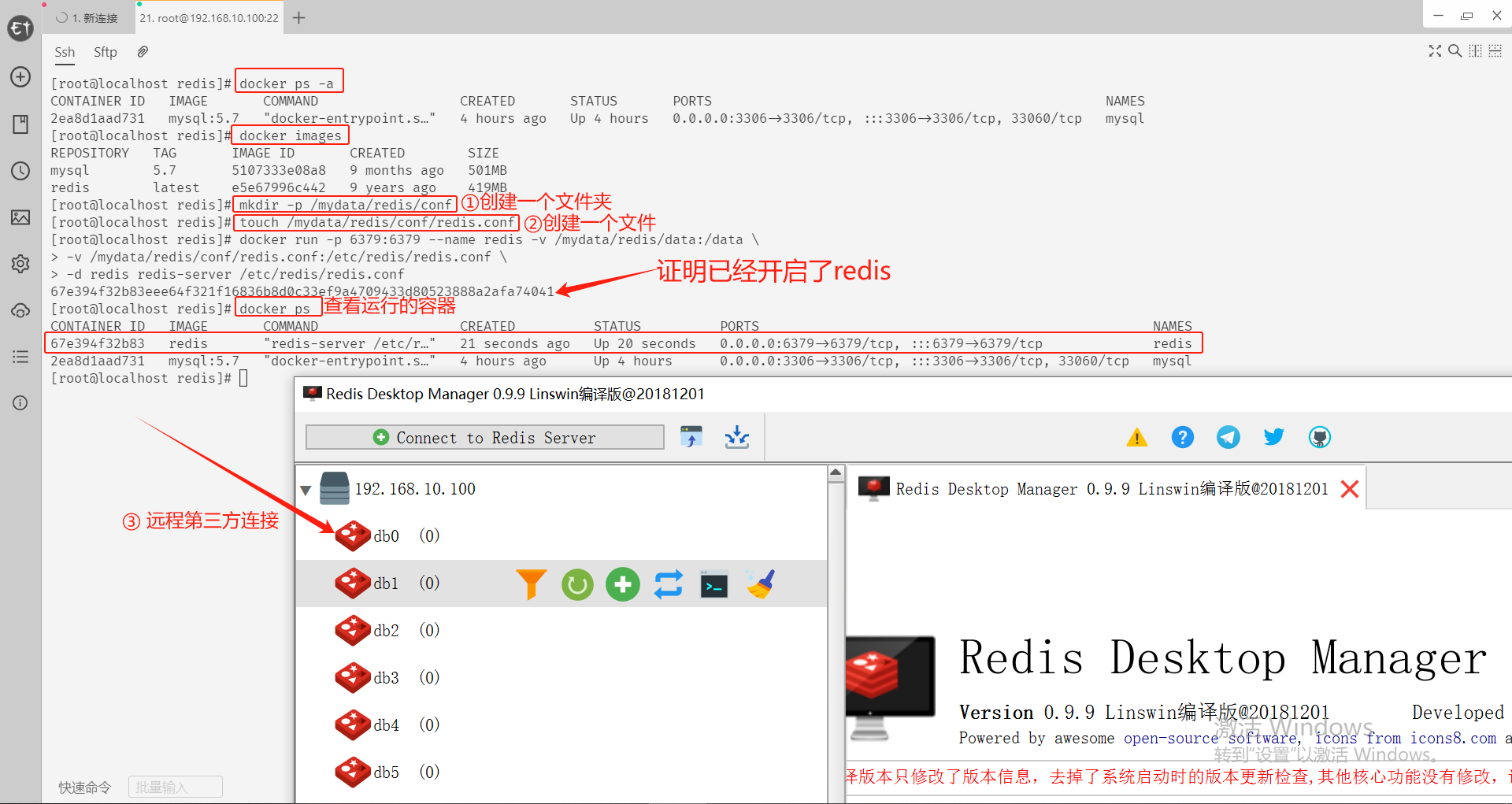Open the settings gear icon in sidebar
The height and width of the screenshot is (804, 1512).
(20, 264)
